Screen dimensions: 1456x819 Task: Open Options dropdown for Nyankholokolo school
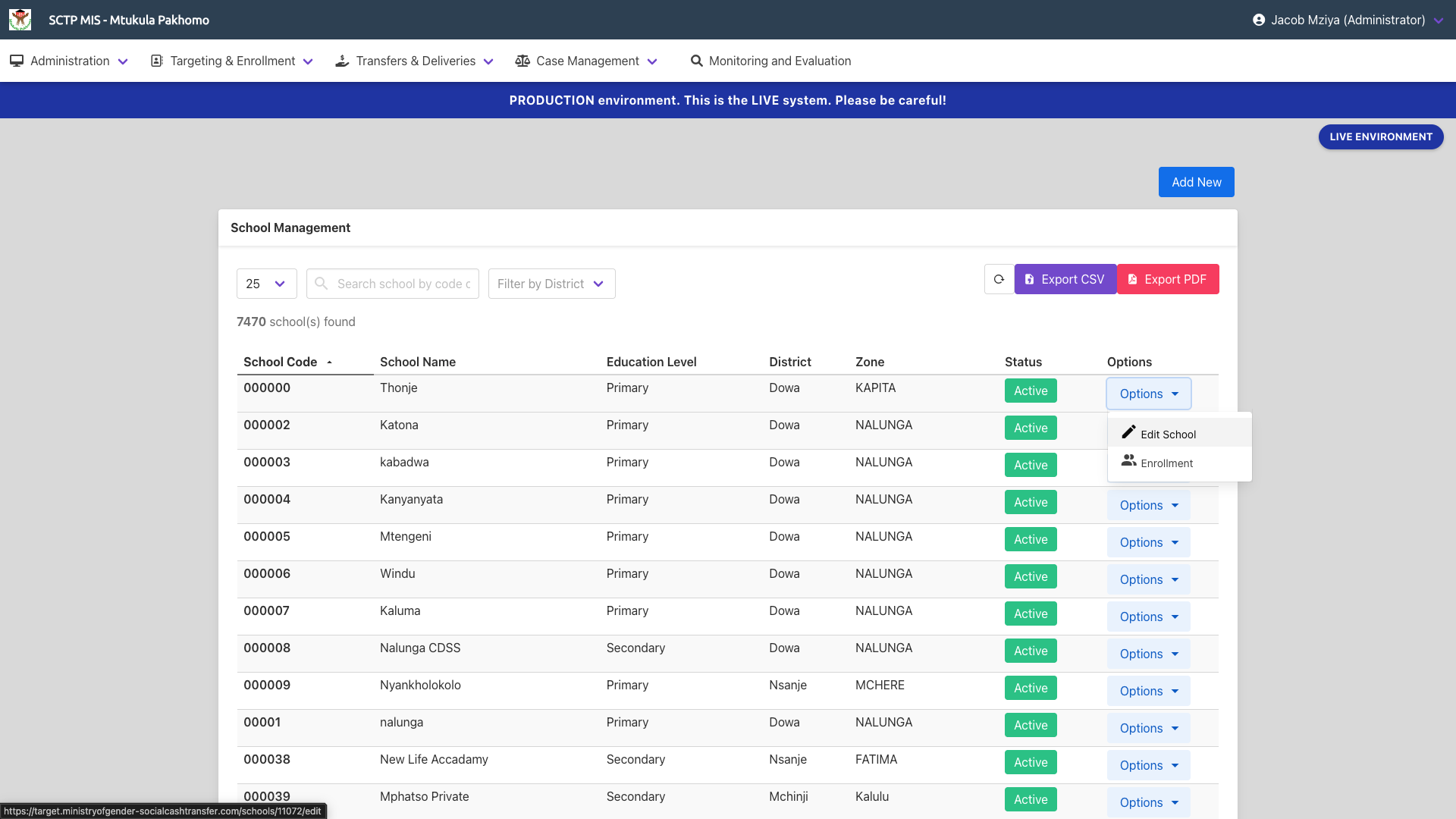[x=1148, y=691]
